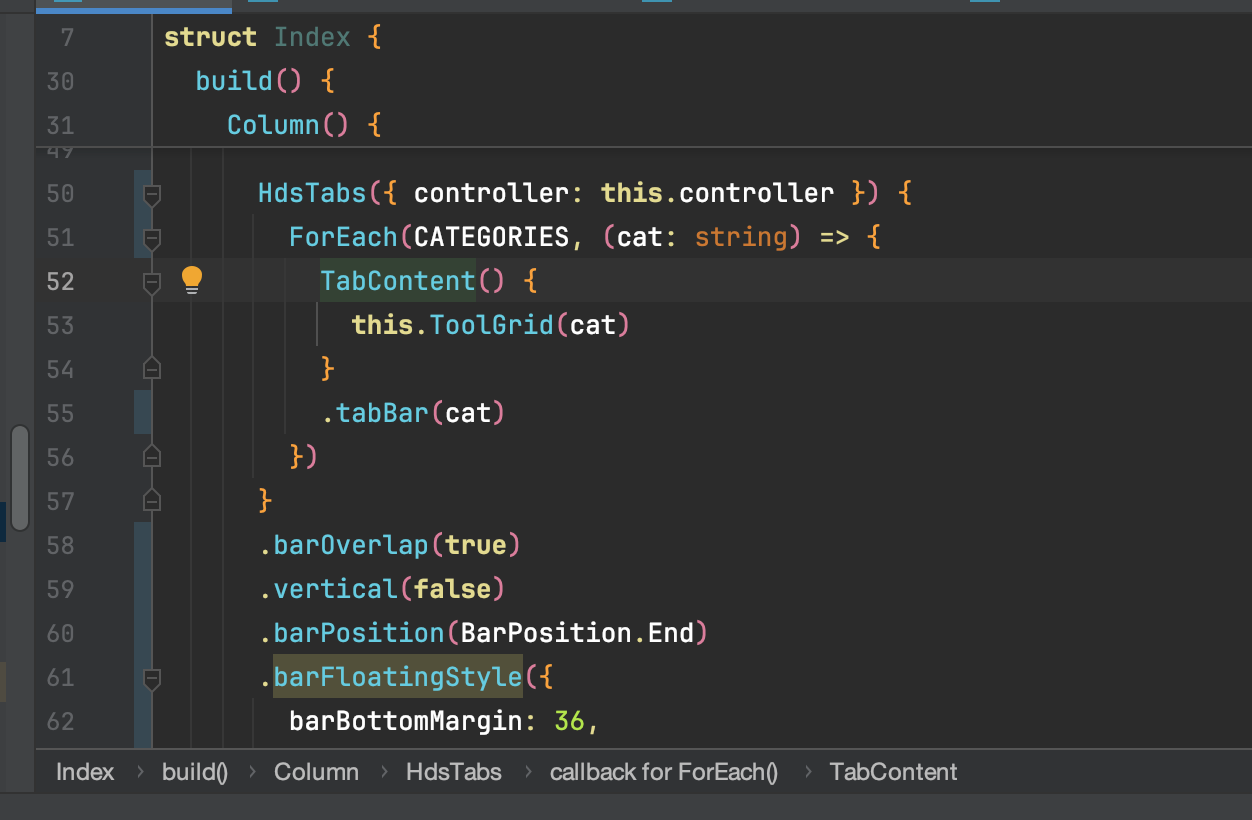Click 'struct Index {' sticky header line
This screenshot has height=820, width=1252.
pos(273,37)
